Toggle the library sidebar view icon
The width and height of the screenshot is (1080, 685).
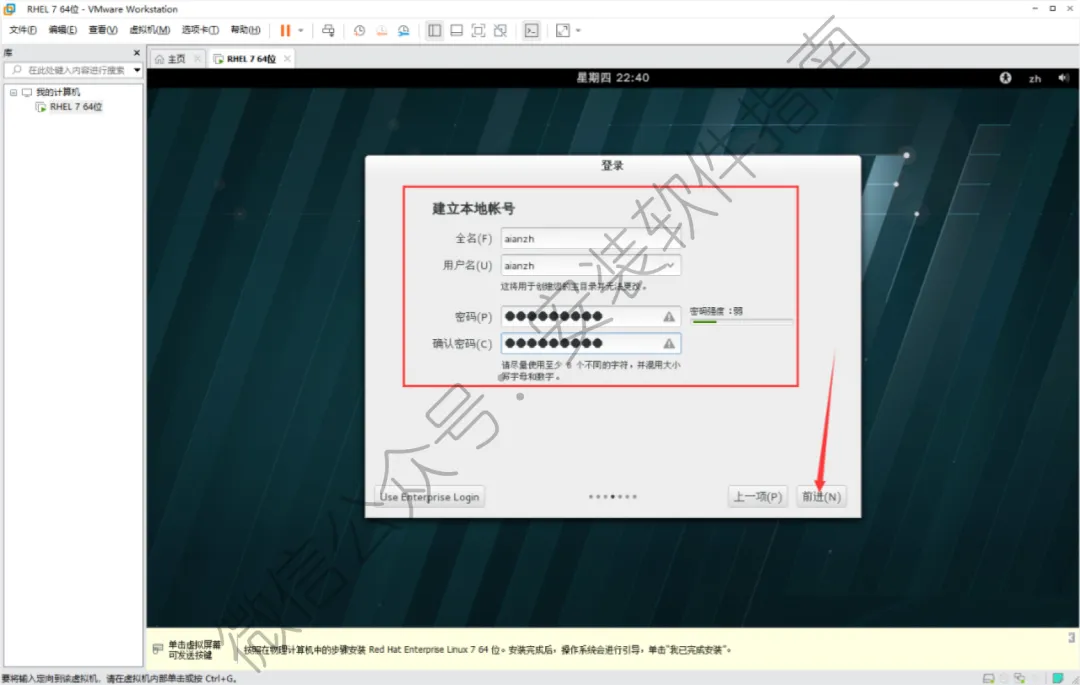pyautogui.click(x=435, y=30)
